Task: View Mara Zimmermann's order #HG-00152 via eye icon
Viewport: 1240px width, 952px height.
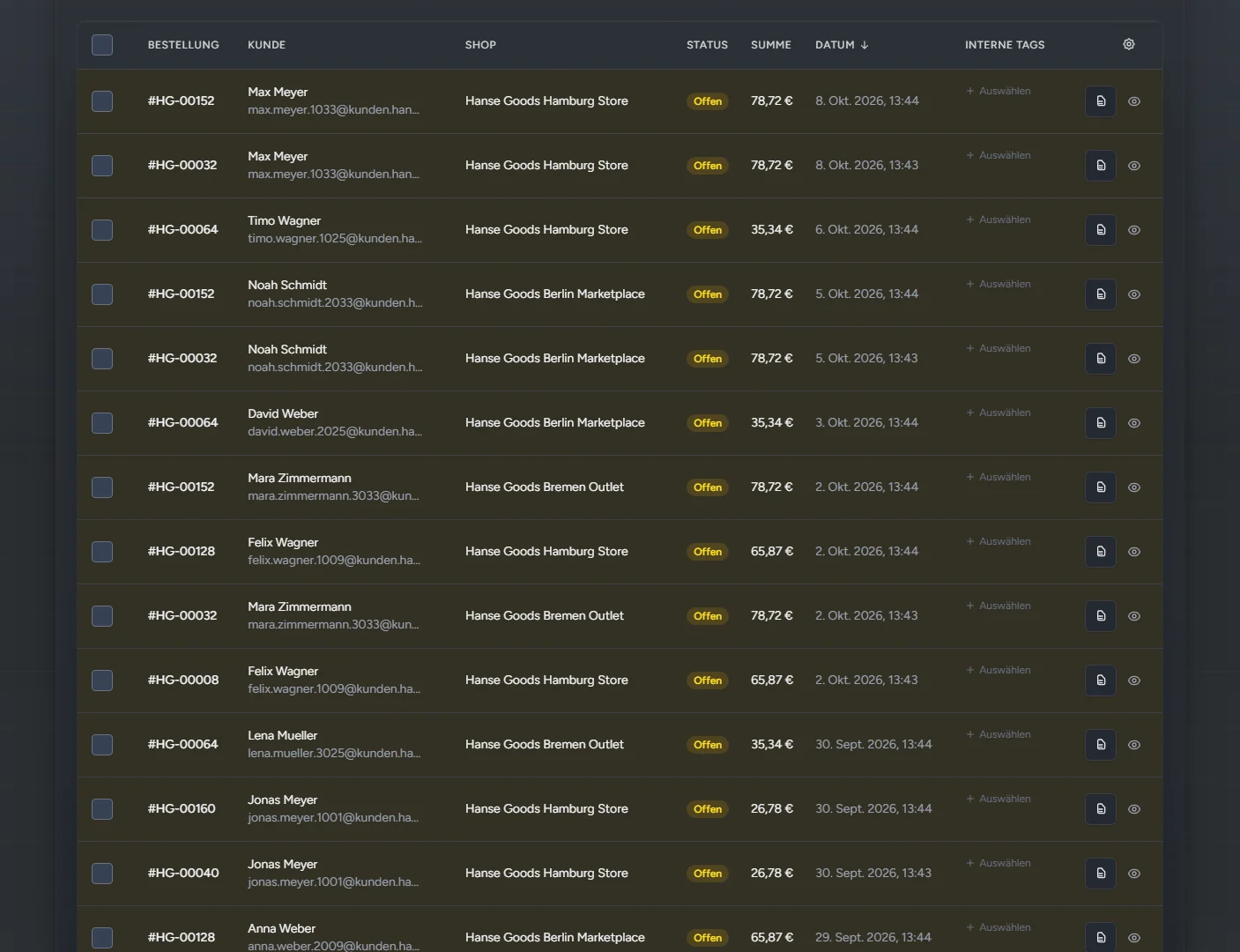Action: [1134, 487]
